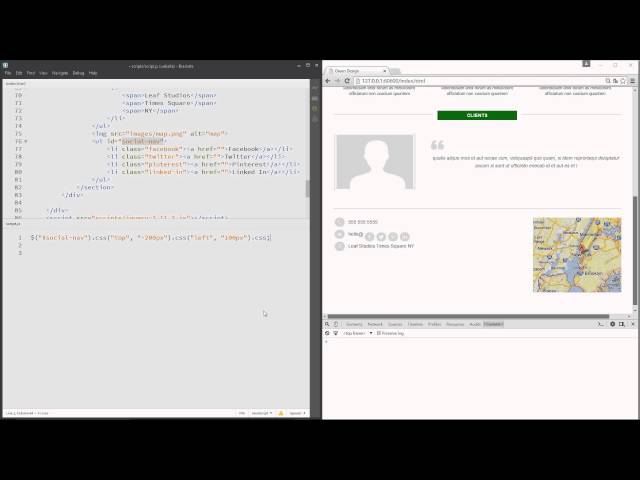Click the location pin icon beside Leaf Studios
Image resolution: width=640 pixels, height=480 pixels.
point(340,246)
